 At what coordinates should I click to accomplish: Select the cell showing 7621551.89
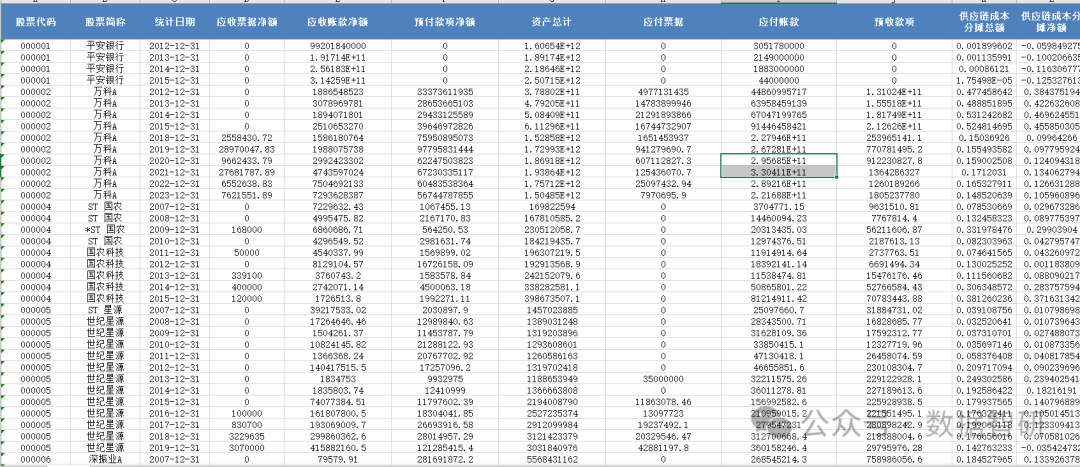[x=247, y=196]
